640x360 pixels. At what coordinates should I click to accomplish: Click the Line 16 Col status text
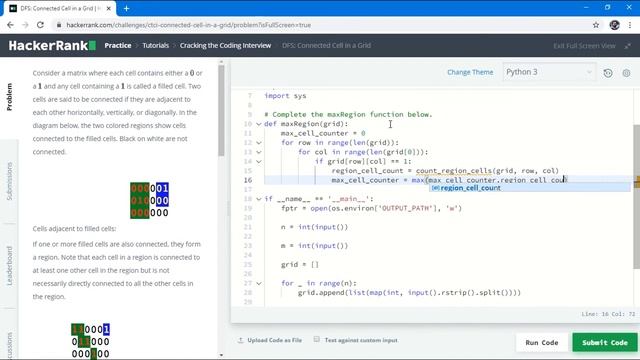click(608, 314)
